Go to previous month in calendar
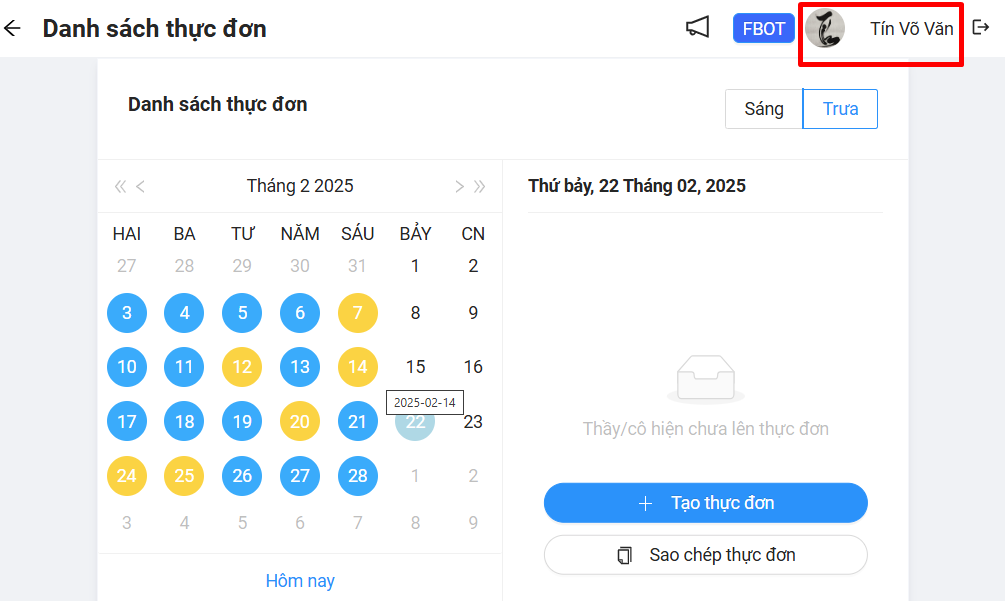The width and height of the screenshot is (1005, 601). click(141, 186)
